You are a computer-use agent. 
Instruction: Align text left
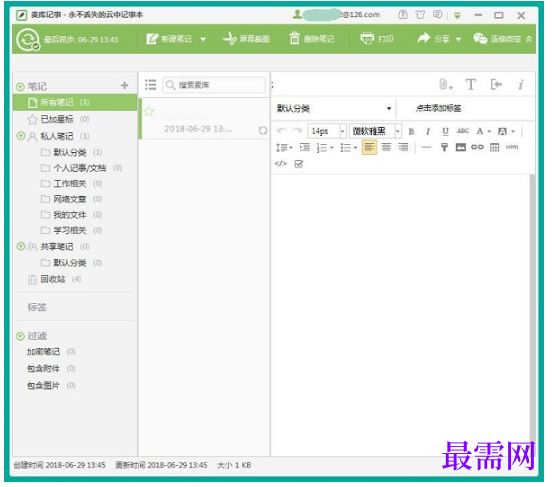coord(369,147)
